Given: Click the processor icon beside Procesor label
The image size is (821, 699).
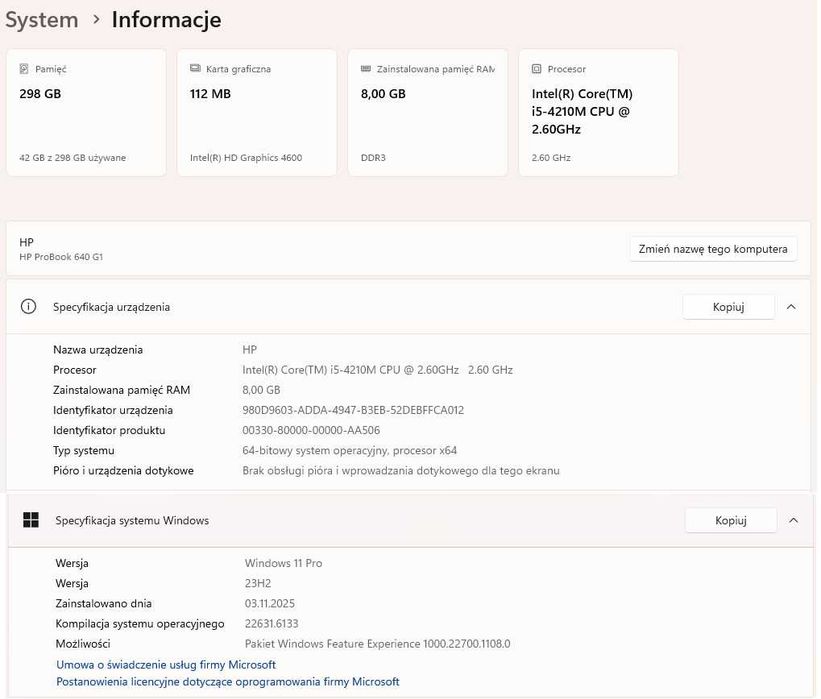Looking at the screenshot, I should 537,69.
